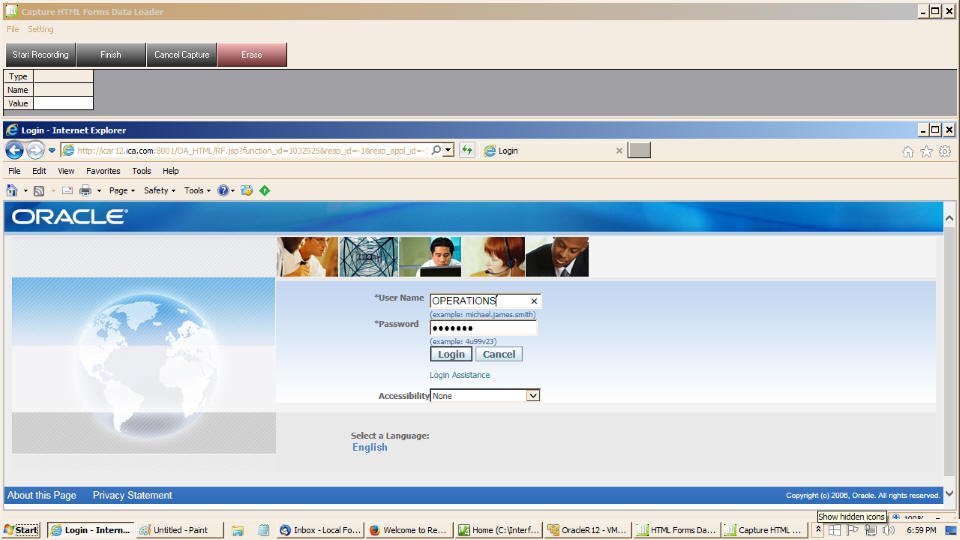This screenshot has width=960, height=540.
Task: Click the green diamond toolbar icon
Action: [x=264, y=191]
